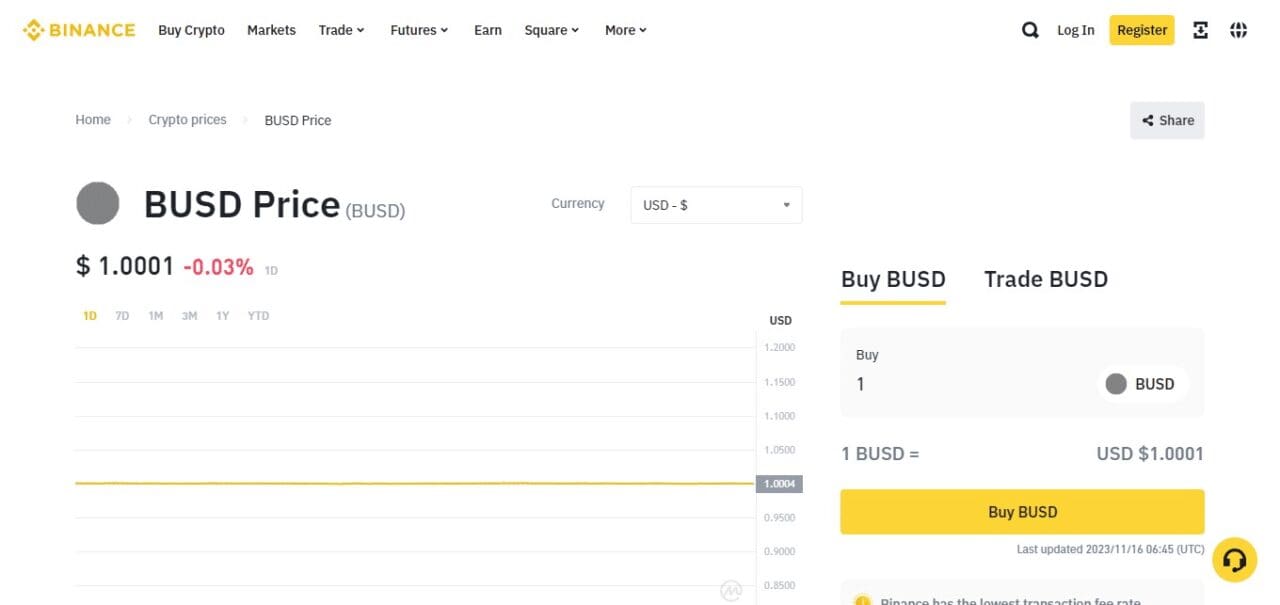1280x605 pixels.
Task: Select the 3M chart range
Action: point(189,316)
